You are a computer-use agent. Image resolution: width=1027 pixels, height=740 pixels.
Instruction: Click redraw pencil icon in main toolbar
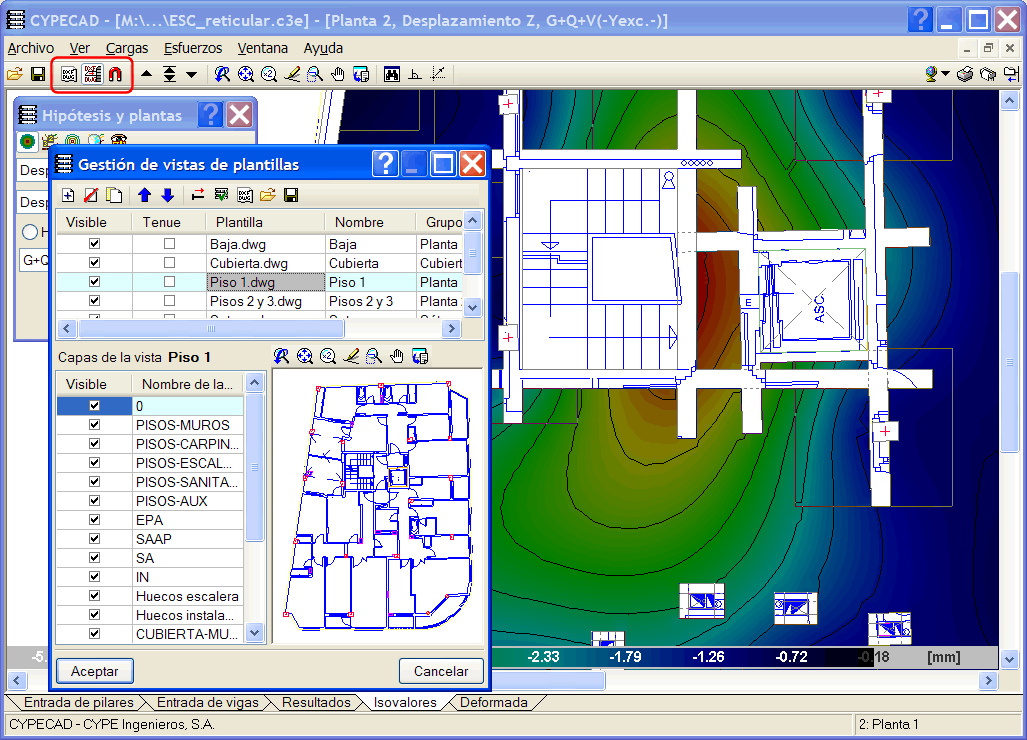coord(291,74)
